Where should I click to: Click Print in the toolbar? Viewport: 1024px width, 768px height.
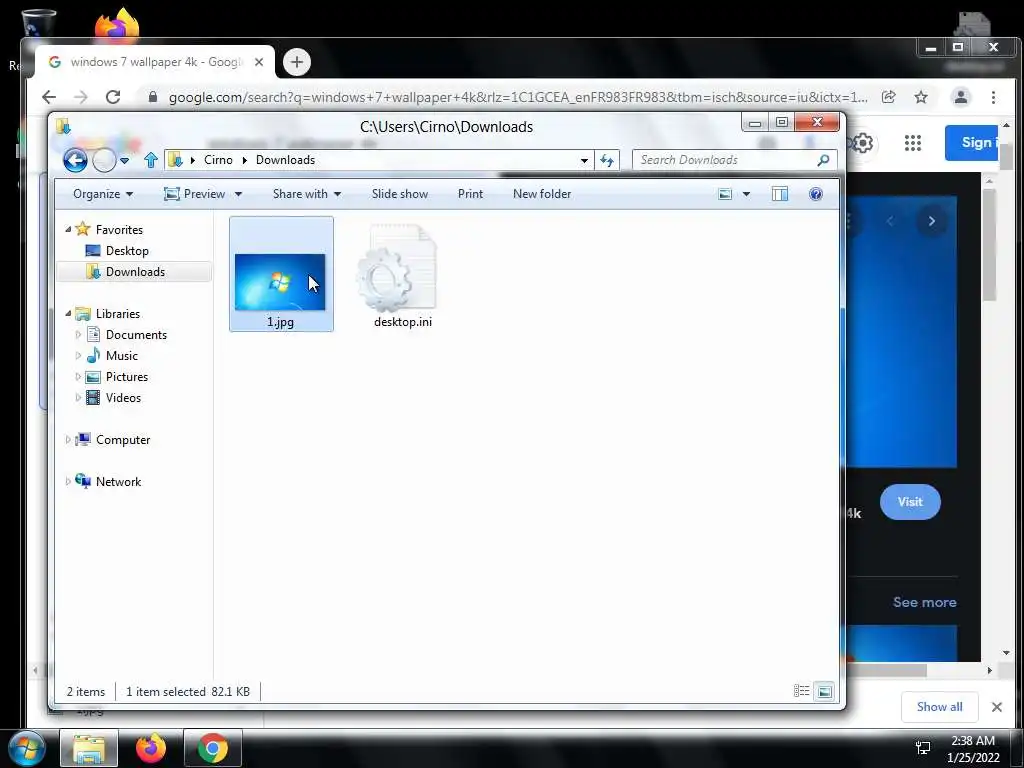tap(470, 194)
